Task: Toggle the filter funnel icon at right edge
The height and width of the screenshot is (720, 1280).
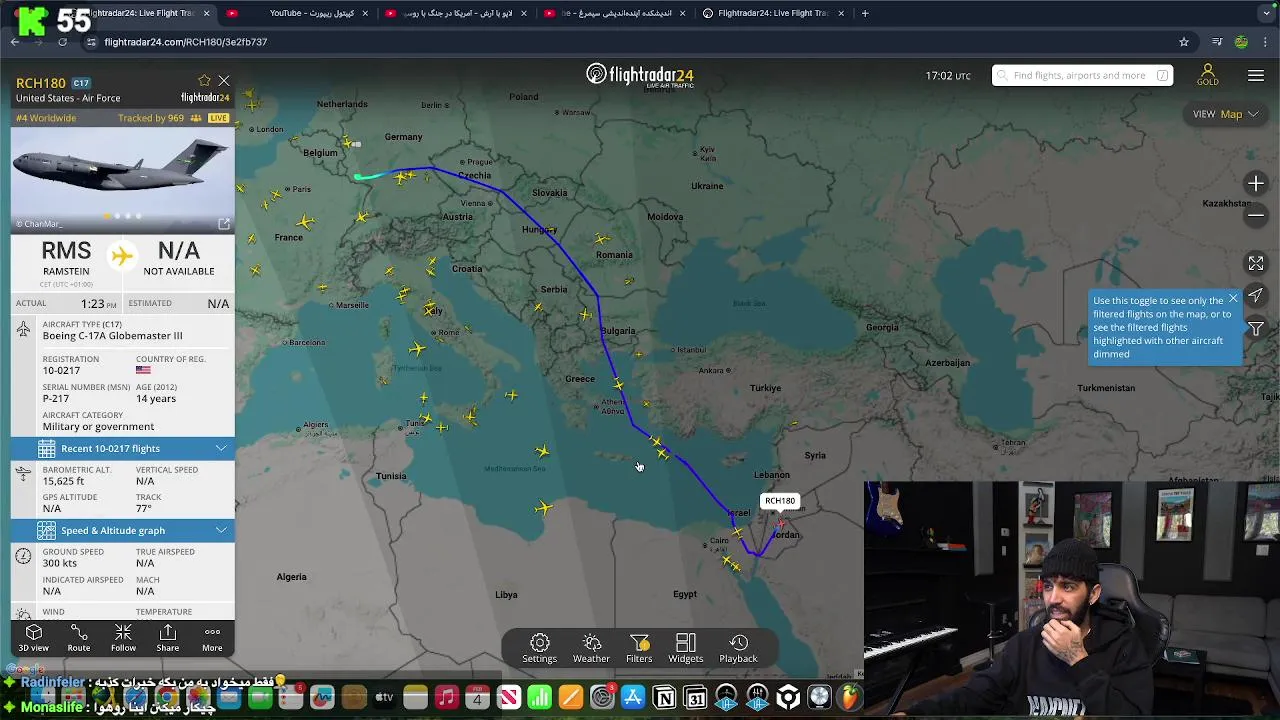Action: 1256,329
